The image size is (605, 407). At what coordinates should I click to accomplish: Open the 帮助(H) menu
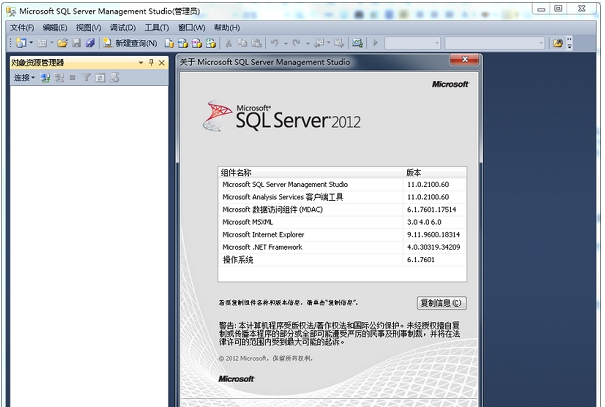(x=227, y=27)
